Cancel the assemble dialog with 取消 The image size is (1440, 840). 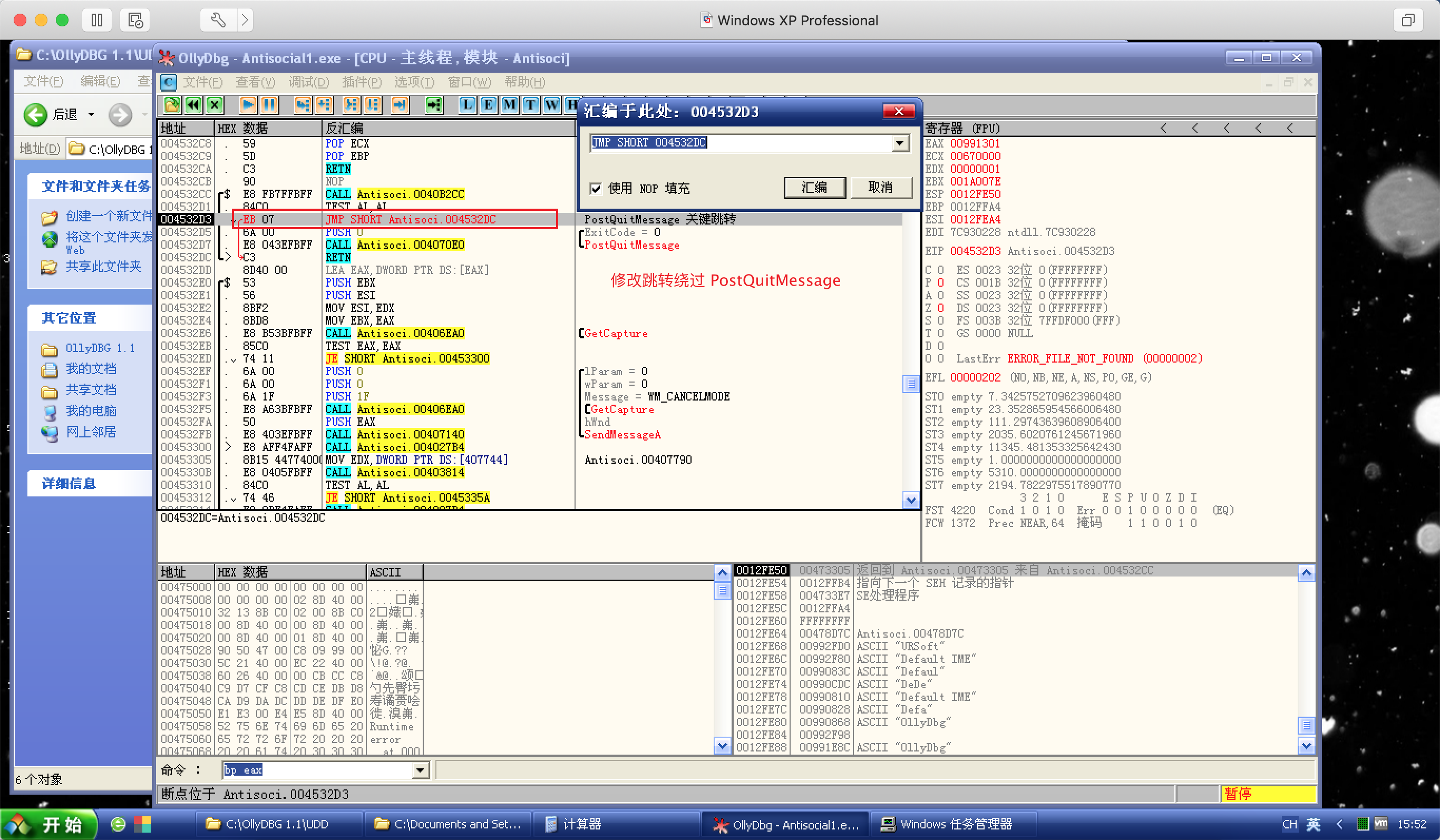coord(881,188)
